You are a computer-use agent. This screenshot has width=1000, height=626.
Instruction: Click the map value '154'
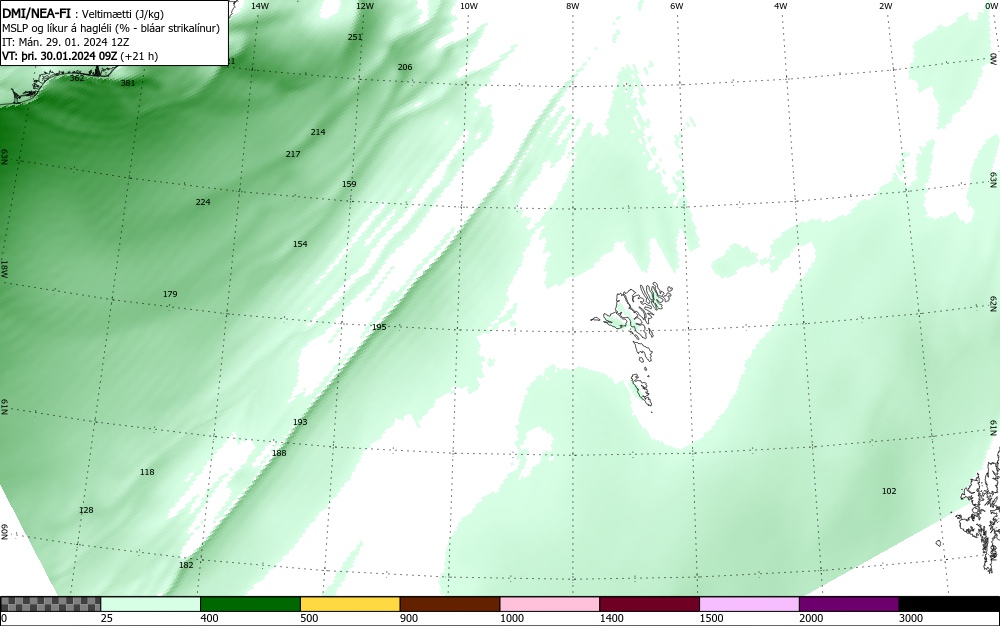[x=300, y=244]
